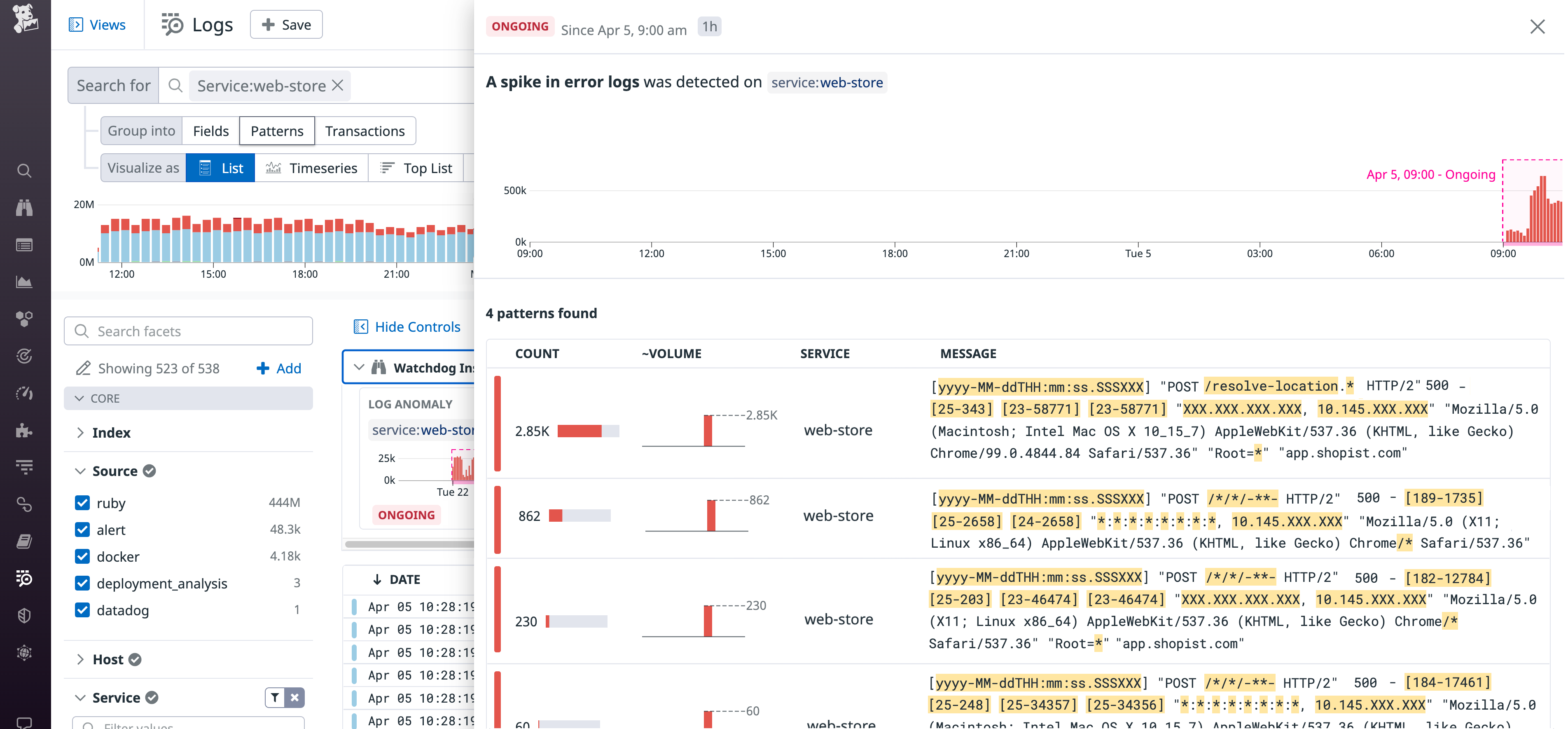Uncheck the ruby source filter
This screenshot has width=1568, height=729.
click(82, 502)
